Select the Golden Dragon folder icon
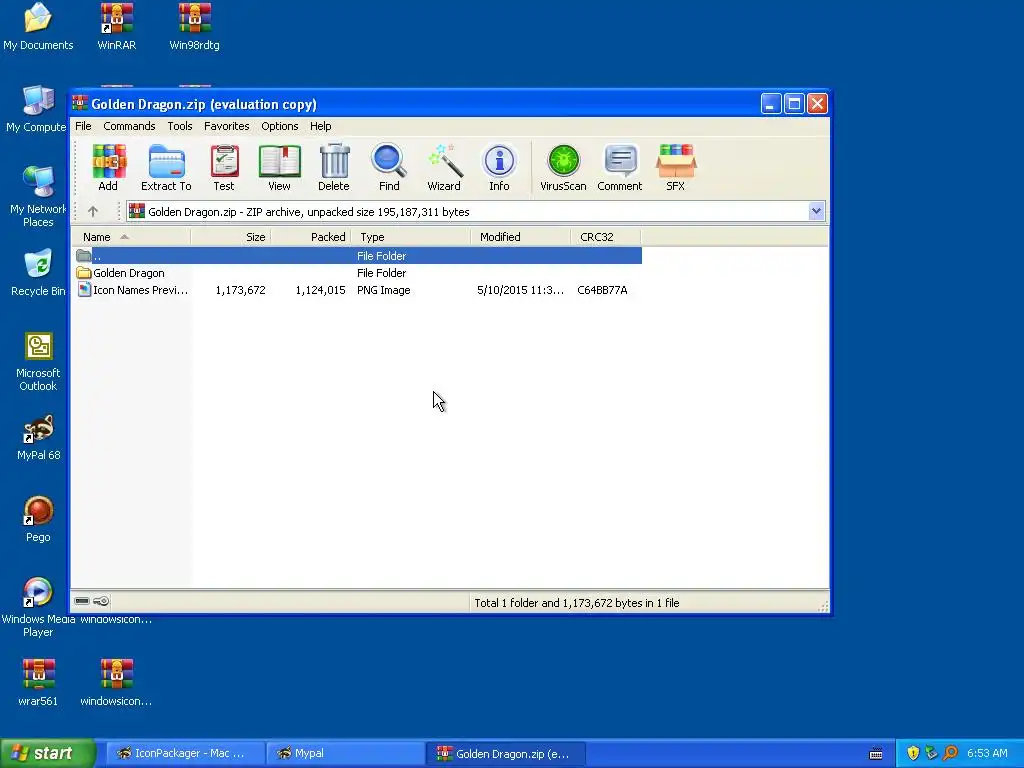 click(84, 273)
